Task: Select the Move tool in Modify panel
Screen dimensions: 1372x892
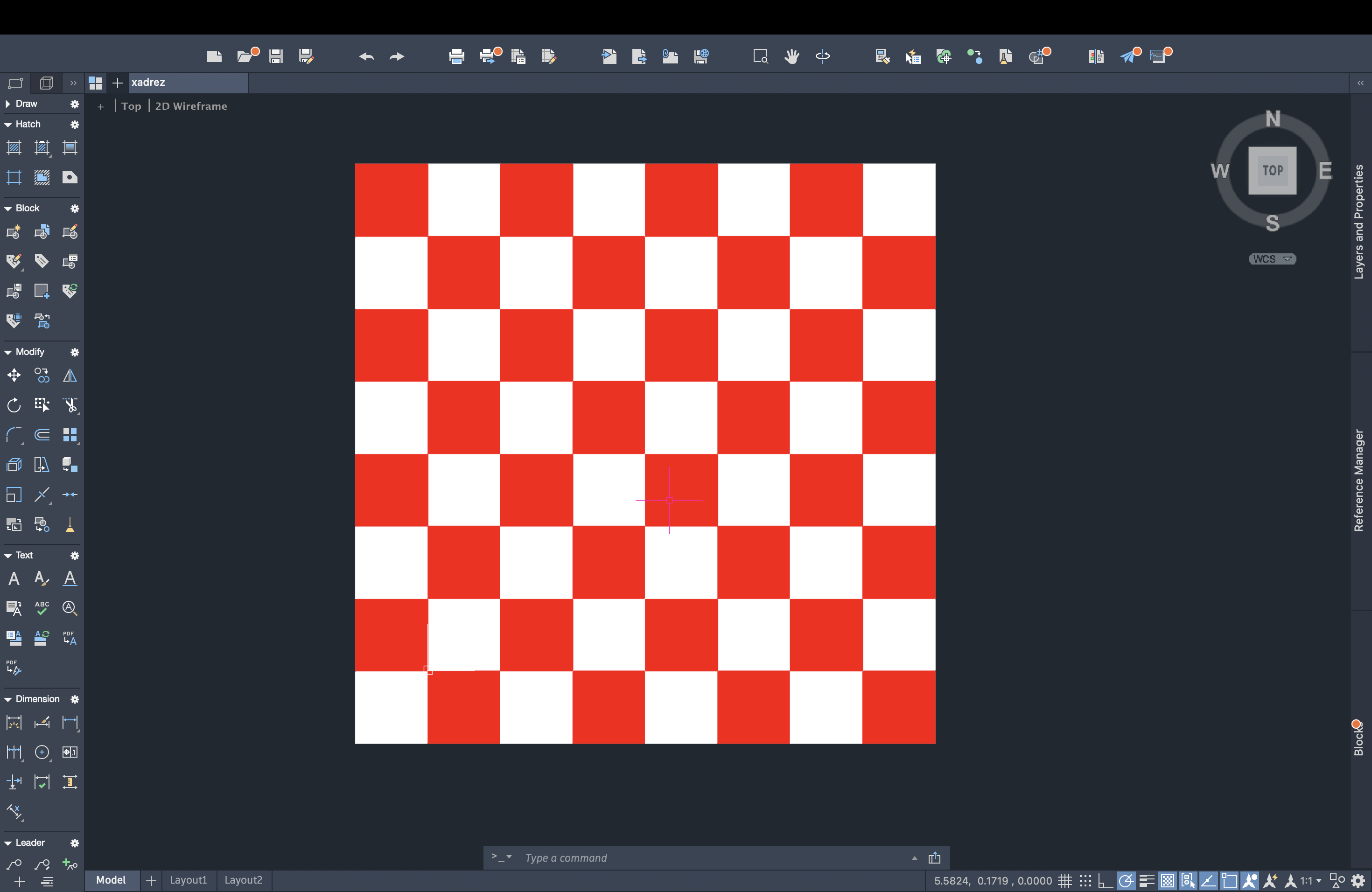Action: tap(14, 376)
